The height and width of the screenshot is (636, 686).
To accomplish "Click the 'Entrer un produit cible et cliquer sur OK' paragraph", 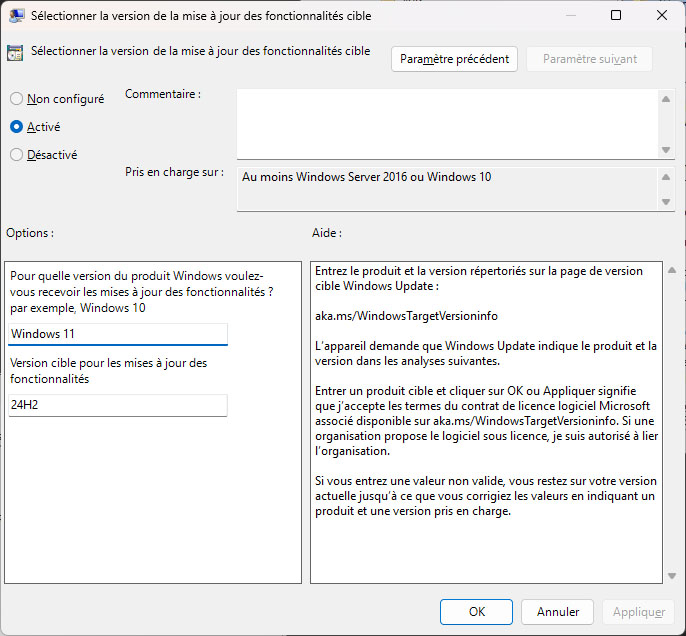I will [486, 421].
